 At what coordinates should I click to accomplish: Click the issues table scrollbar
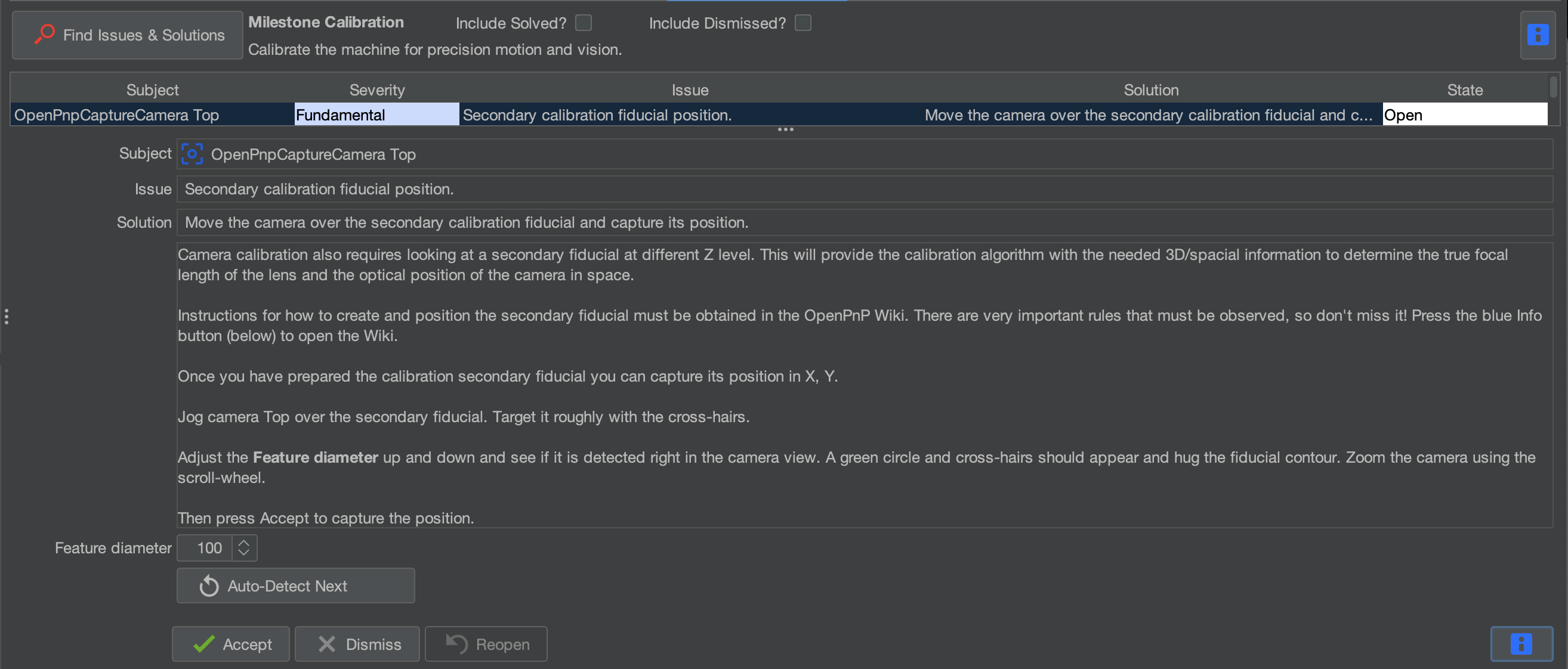pyautogui.click(x=1554, y=86)
